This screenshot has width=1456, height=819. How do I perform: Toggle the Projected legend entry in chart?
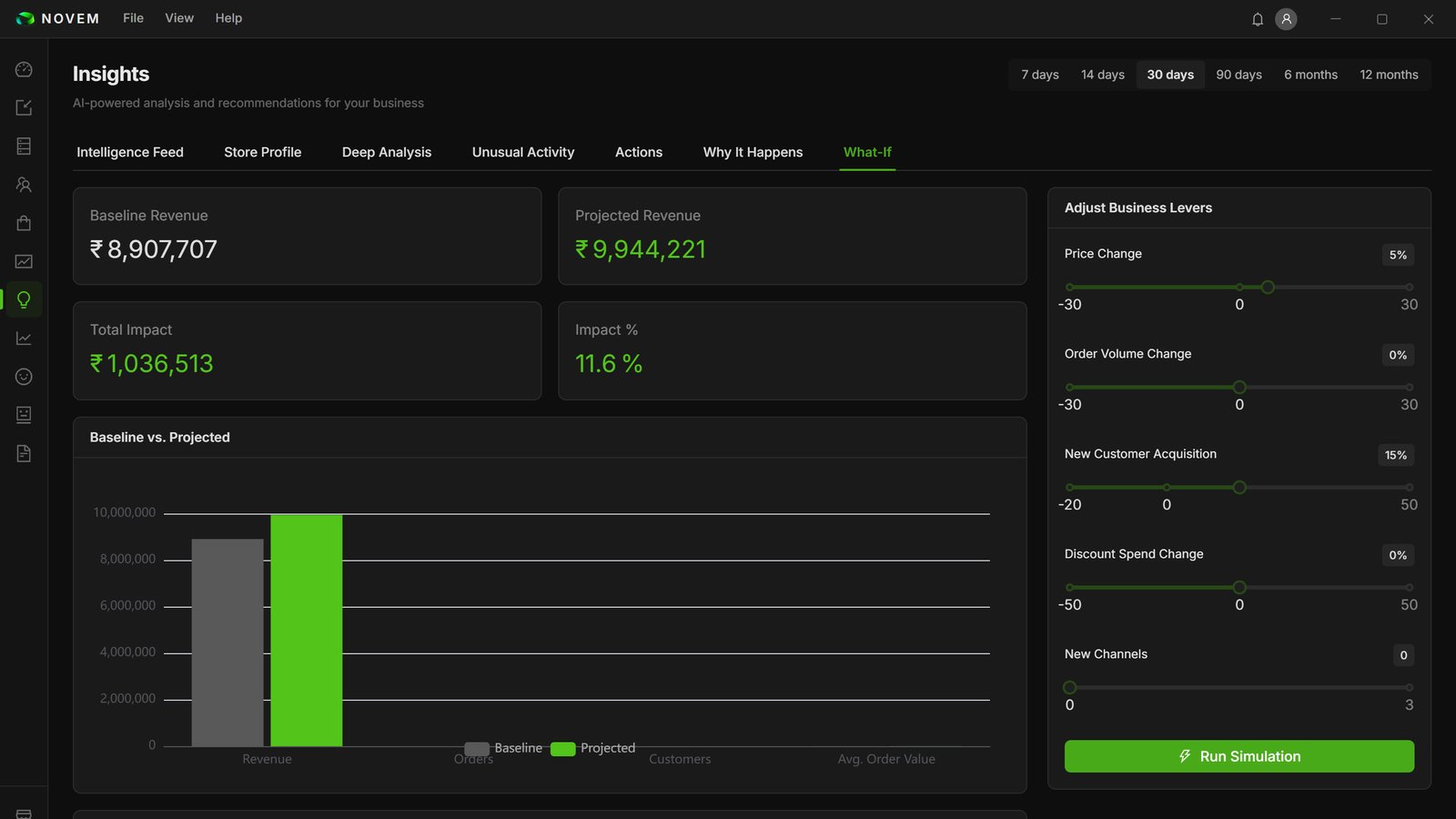(x=593, y=748)
